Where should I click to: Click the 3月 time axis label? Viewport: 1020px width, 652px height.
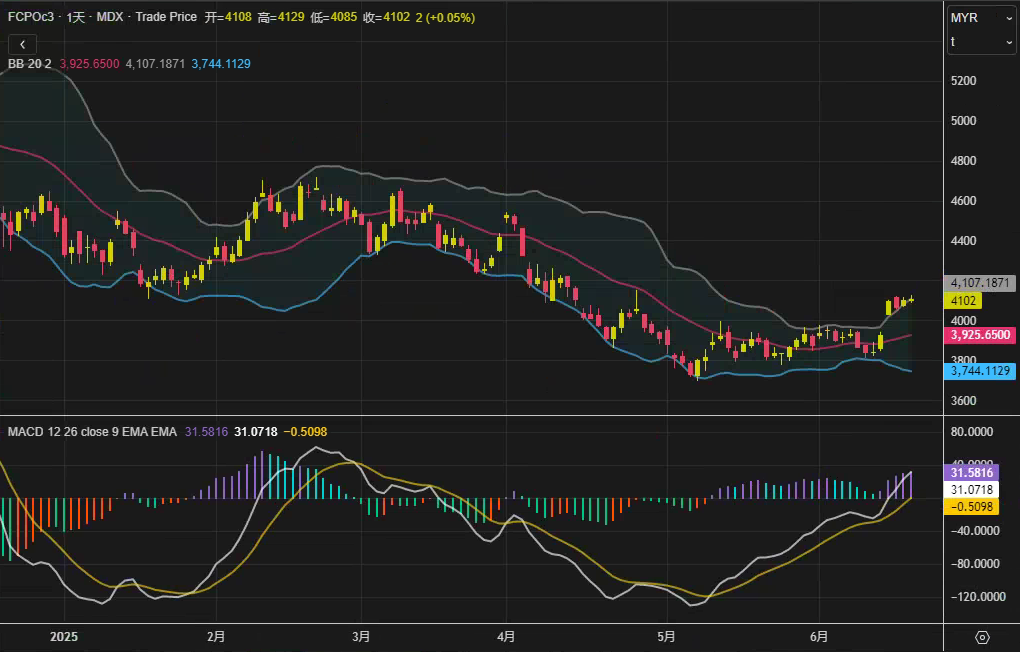pos(361,636)
